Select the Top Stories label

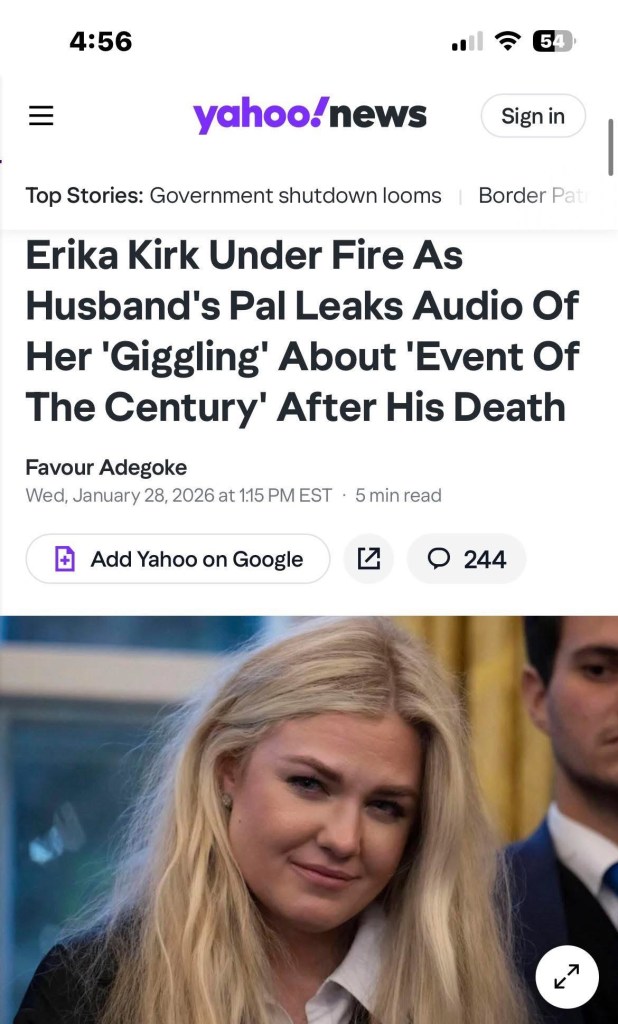pyautogui.click(x=84, y=195)
